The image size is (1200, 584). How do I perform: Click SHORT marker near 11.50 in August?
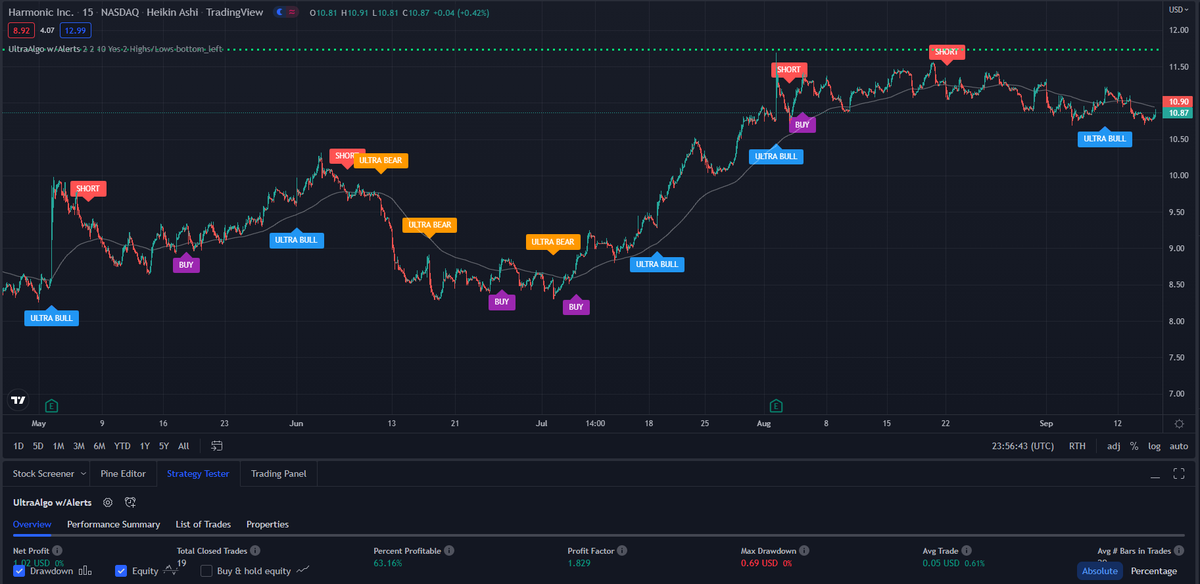pyautogui.click(x=788, y=70)
